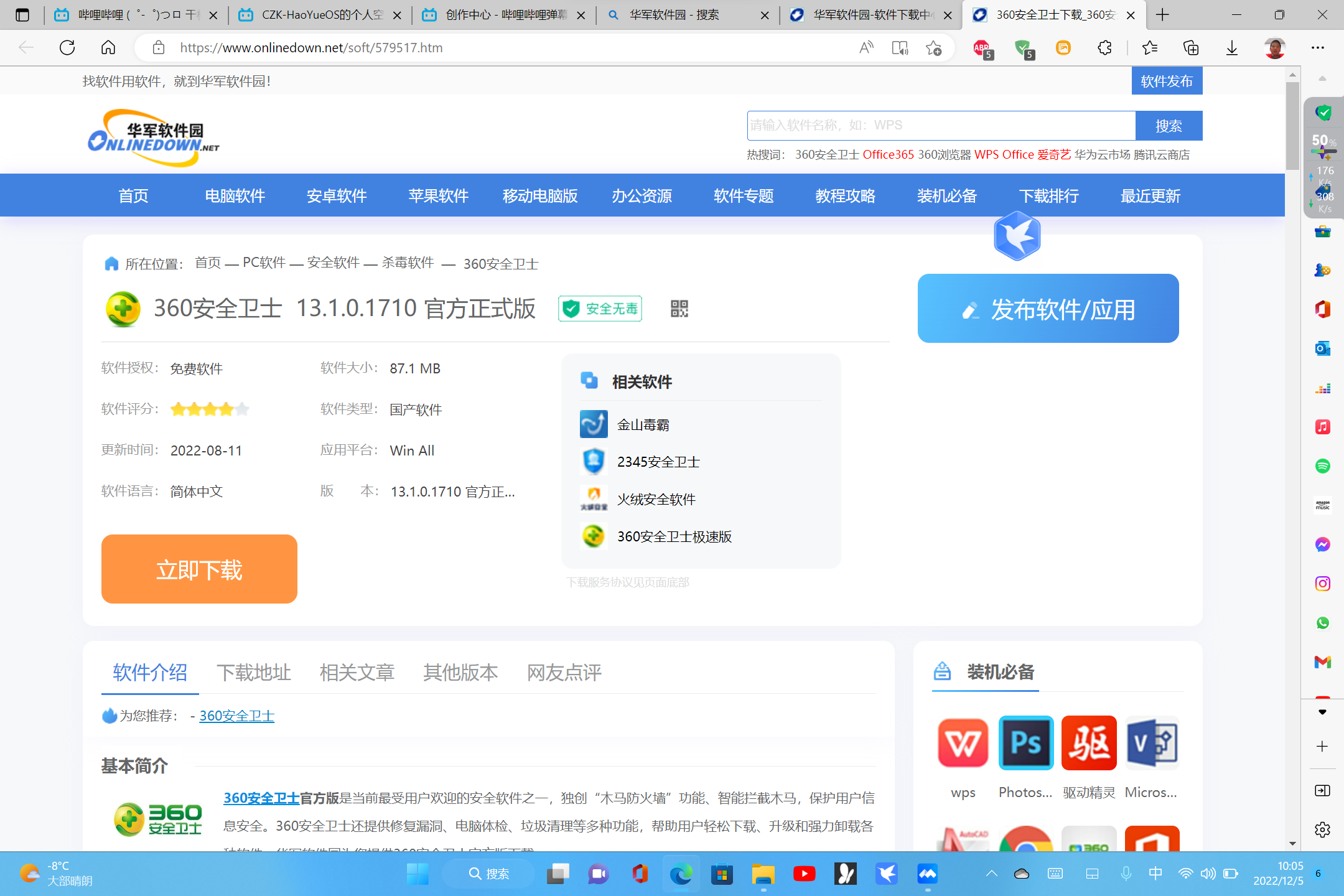The image size is (1344, 896).
Task: Open Outlook in the Edge sidebar
Action: pyautogui.click(x=1323, y=348)
